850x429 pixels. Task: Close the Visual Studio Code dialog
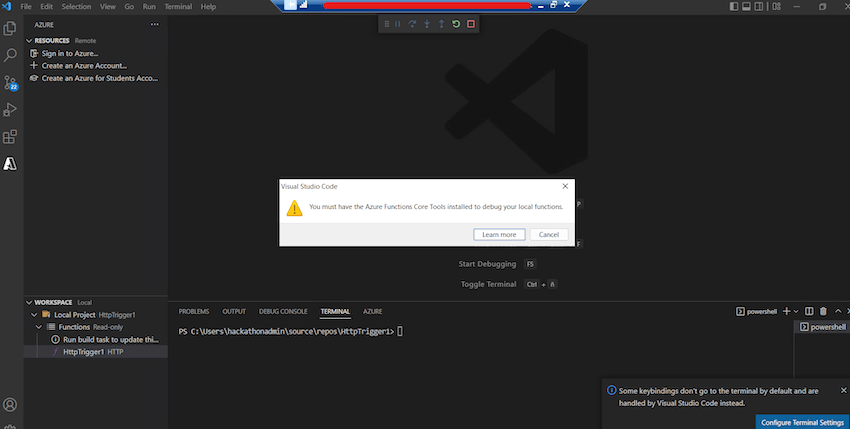tap(565, 186)
